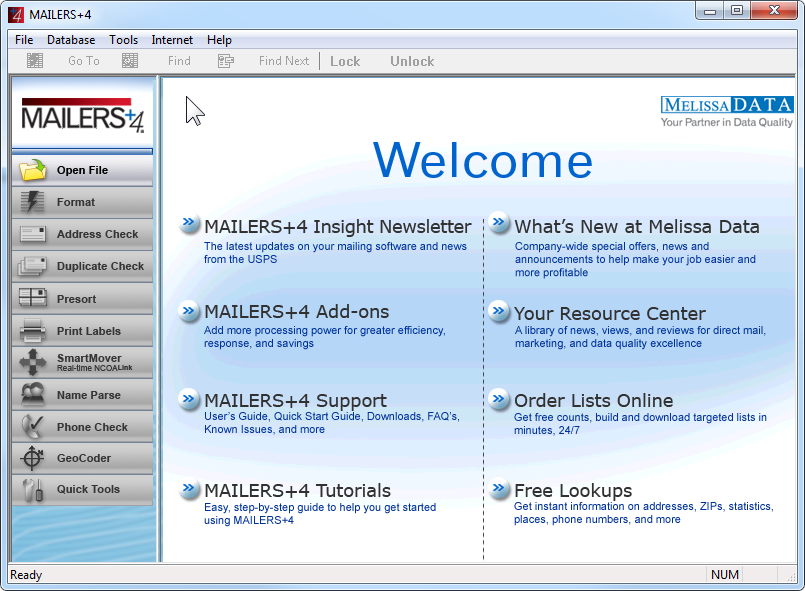
Task: Click the Name Parse button label
Action: (x=89, y=395)
